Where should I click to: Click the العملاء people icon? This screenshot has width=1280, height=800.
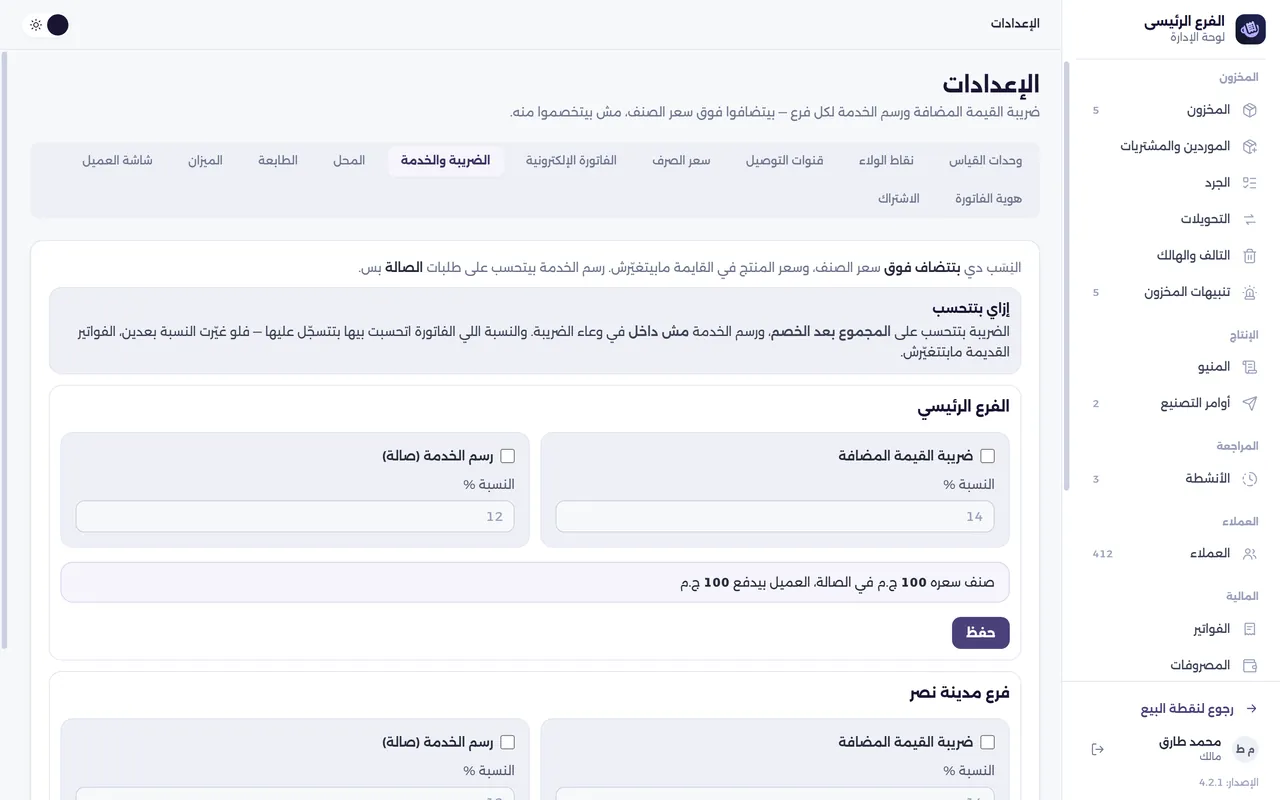1249,554
